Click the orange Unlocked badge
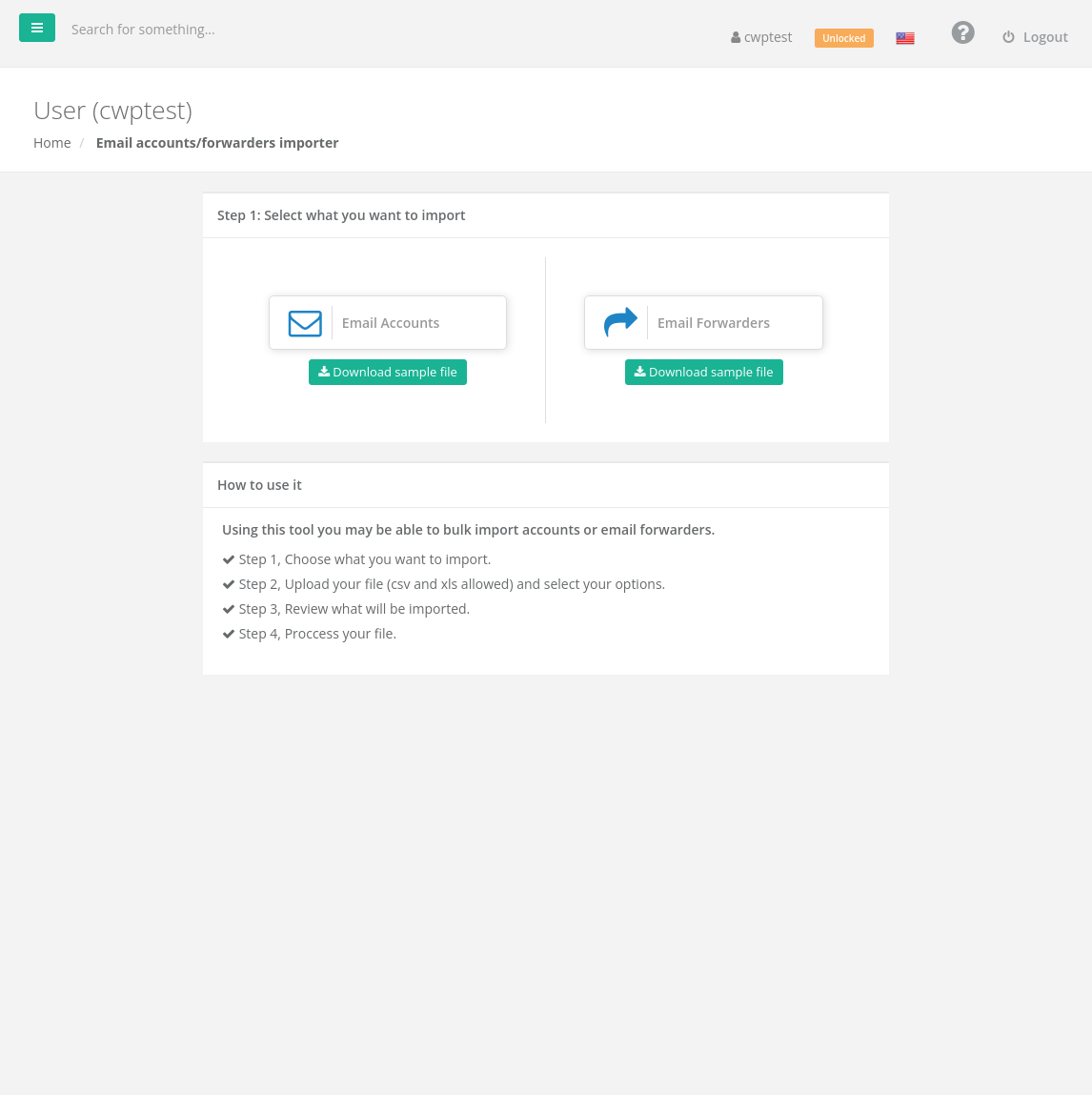Viewport: 1092px width, 1095px height. tap(843, 38)
